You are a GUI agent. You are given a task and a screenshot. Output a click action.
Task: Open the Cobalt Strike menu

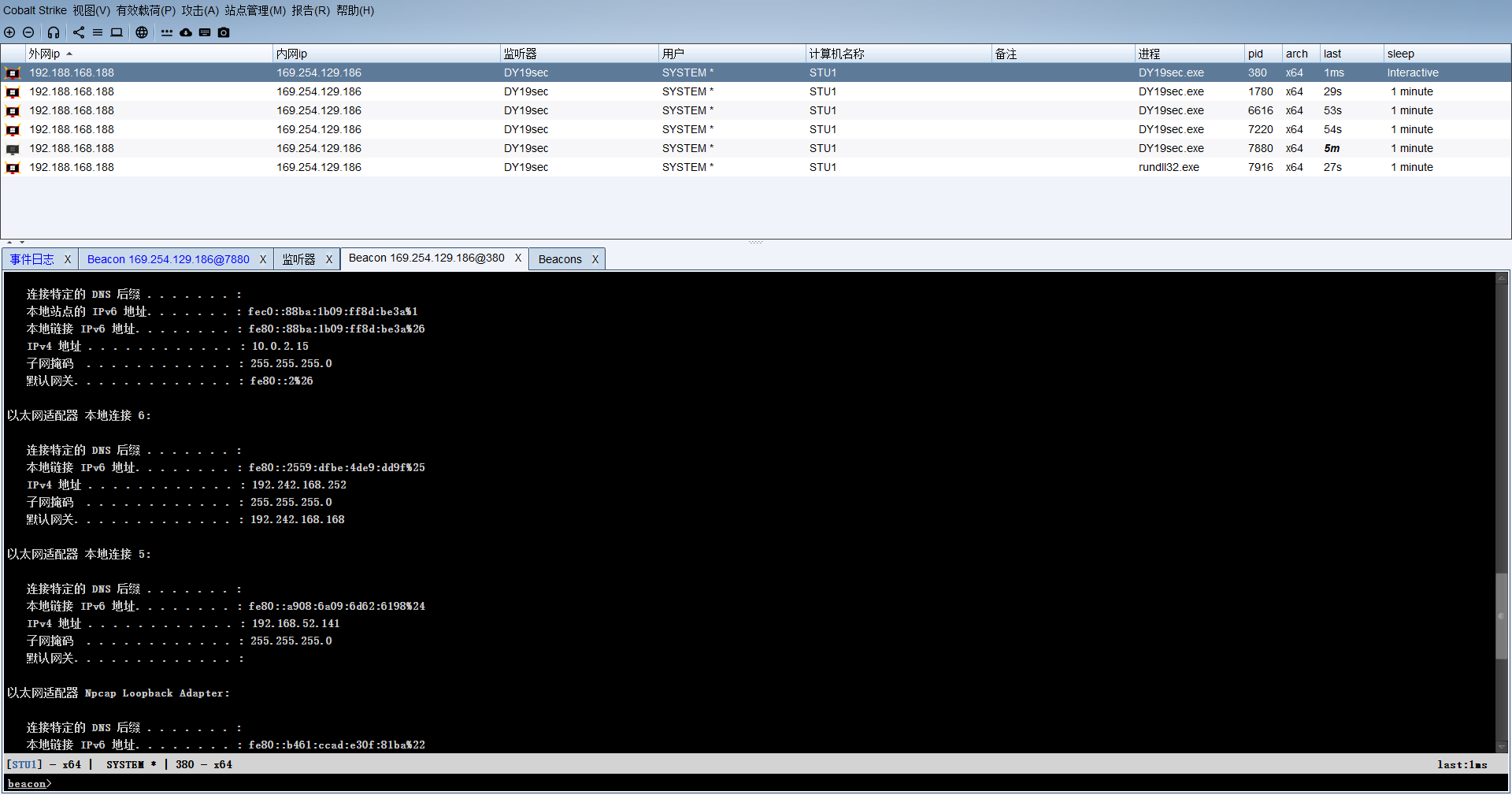coord(35,10)
